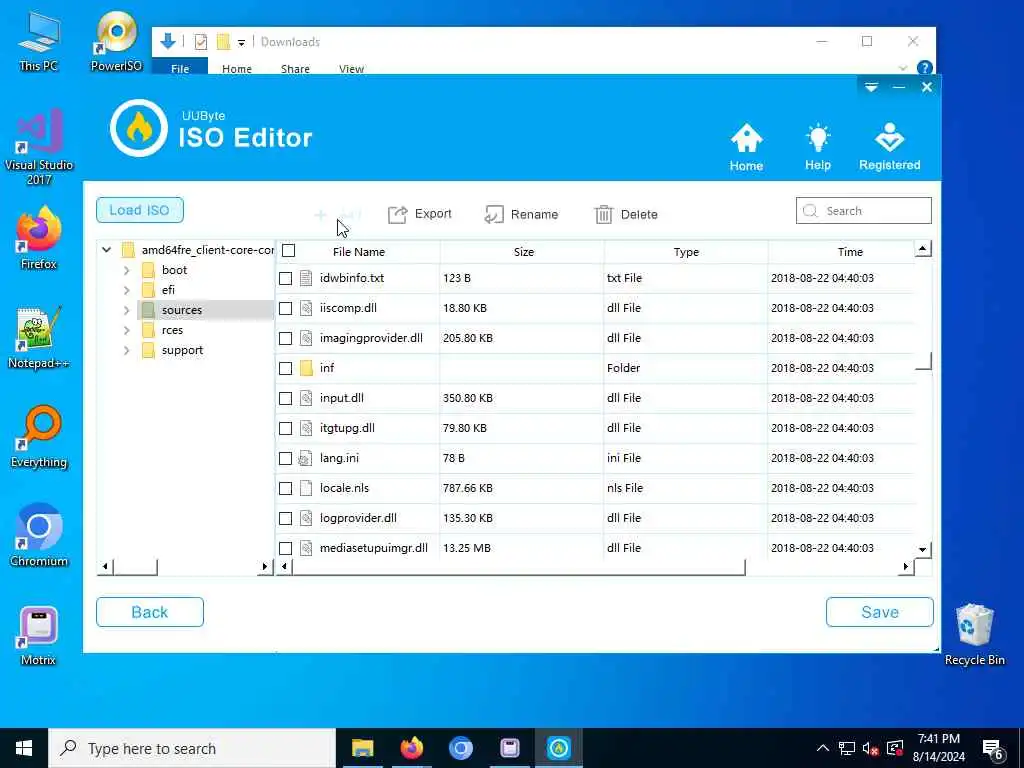Image resolution: width=1024 pixels, height=768 pixels.
Task: Check the box for imagingprovider.dll
Action: [285, 338]
